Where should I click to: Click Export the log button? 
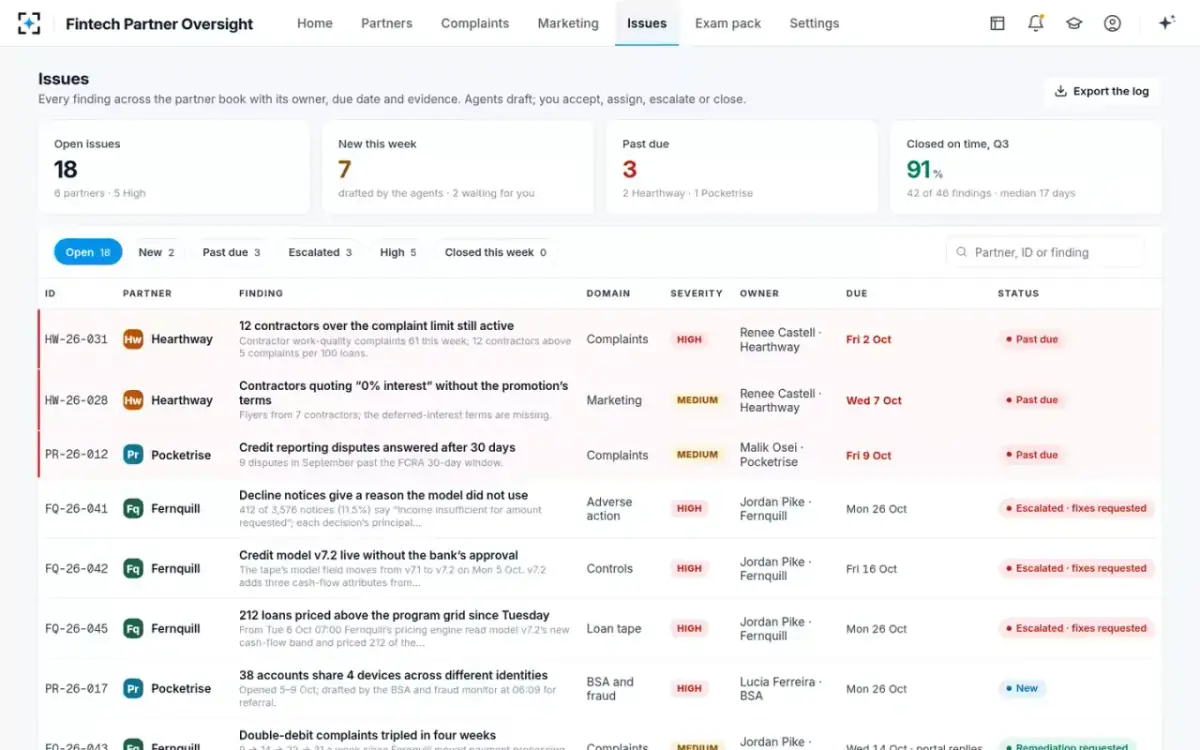[x=1102, y=91]
